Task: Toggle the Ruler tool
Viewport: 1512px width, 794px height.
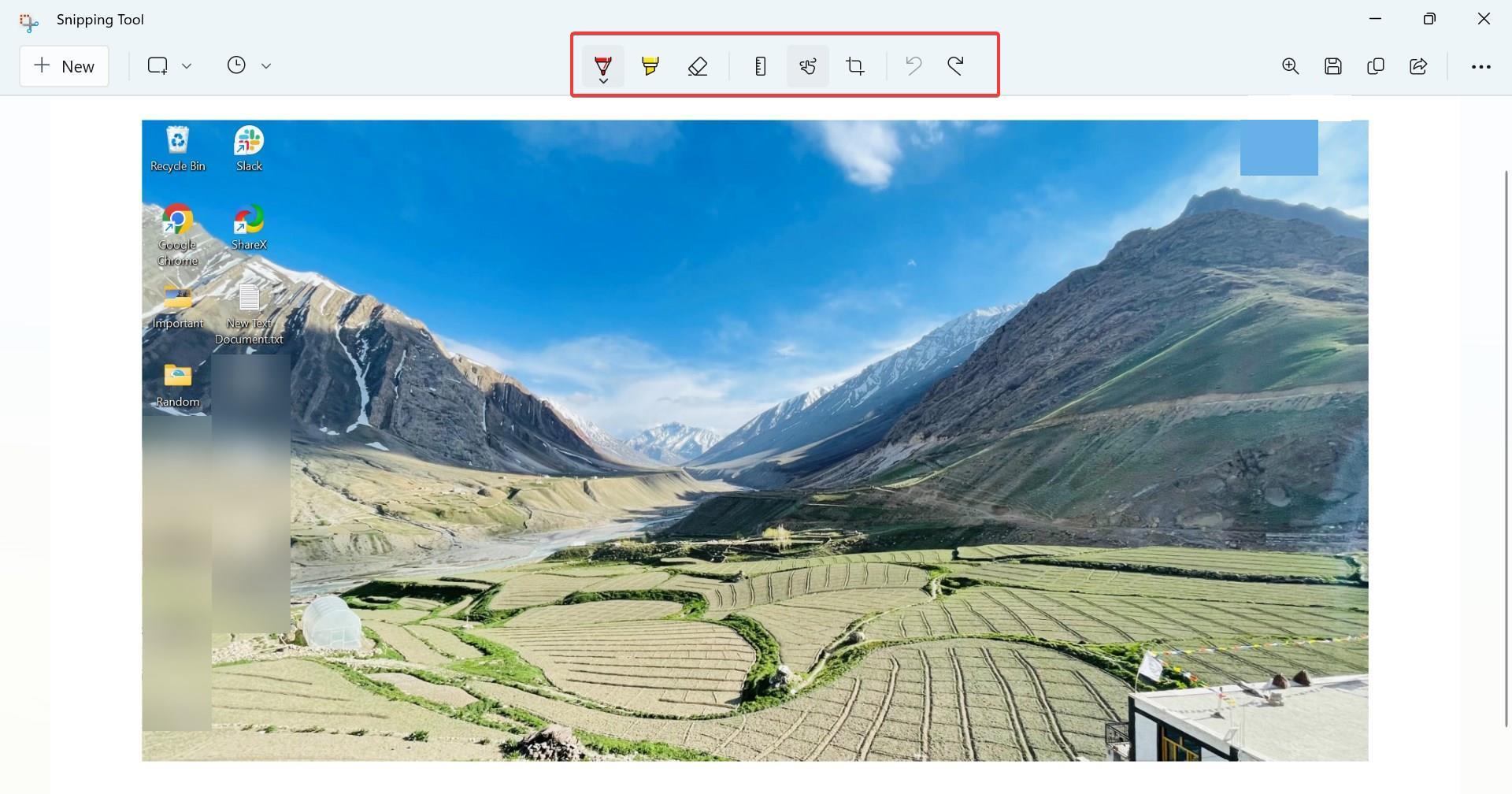Action: 760,66
